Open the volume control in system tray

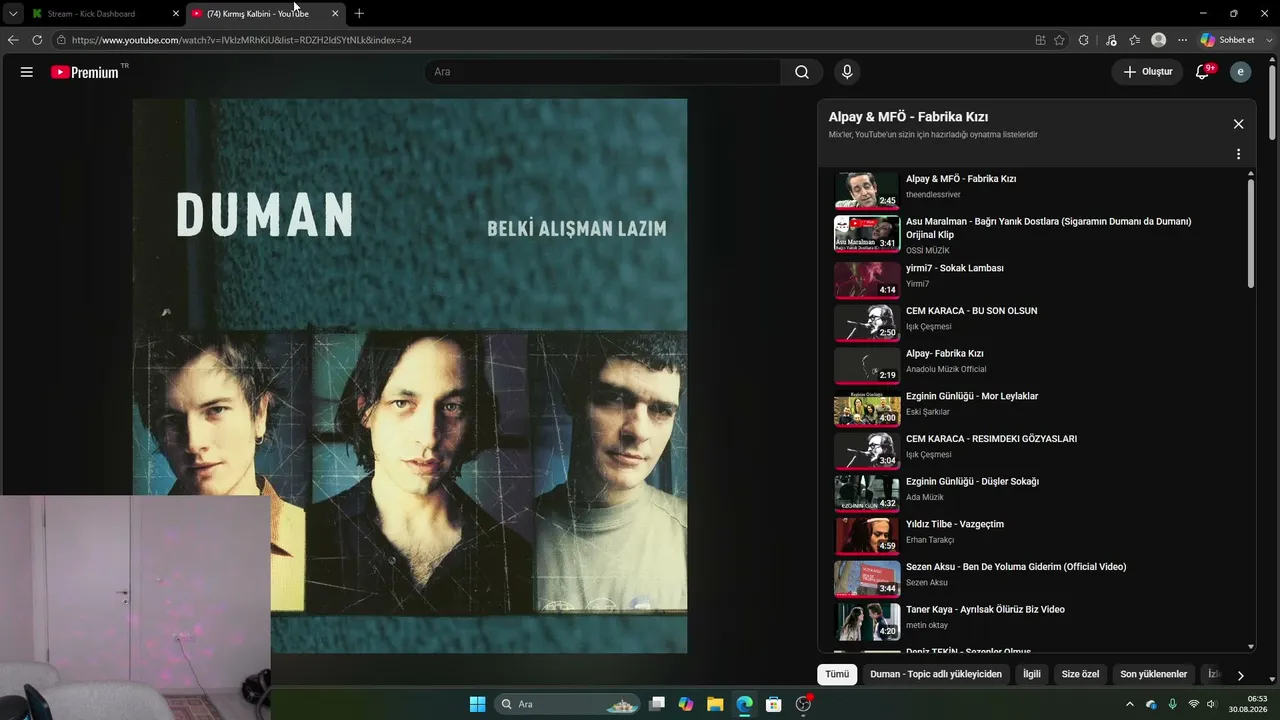[1211, 704]
